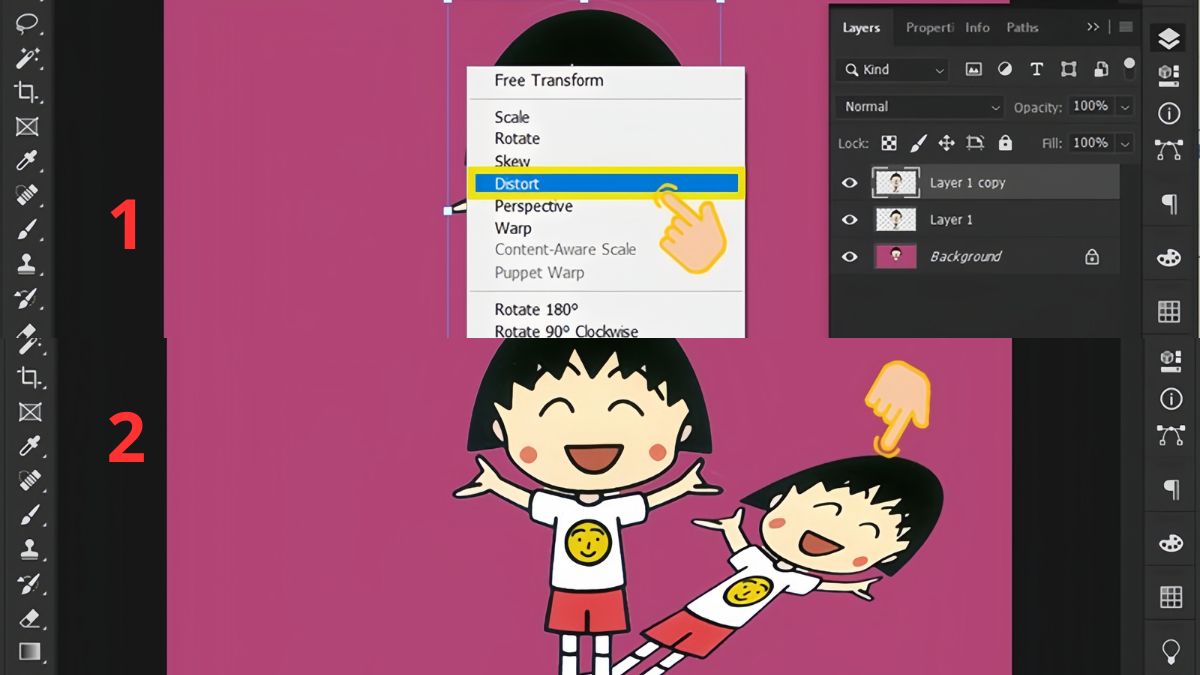Choose Skew from context menu

click(512, 161)
